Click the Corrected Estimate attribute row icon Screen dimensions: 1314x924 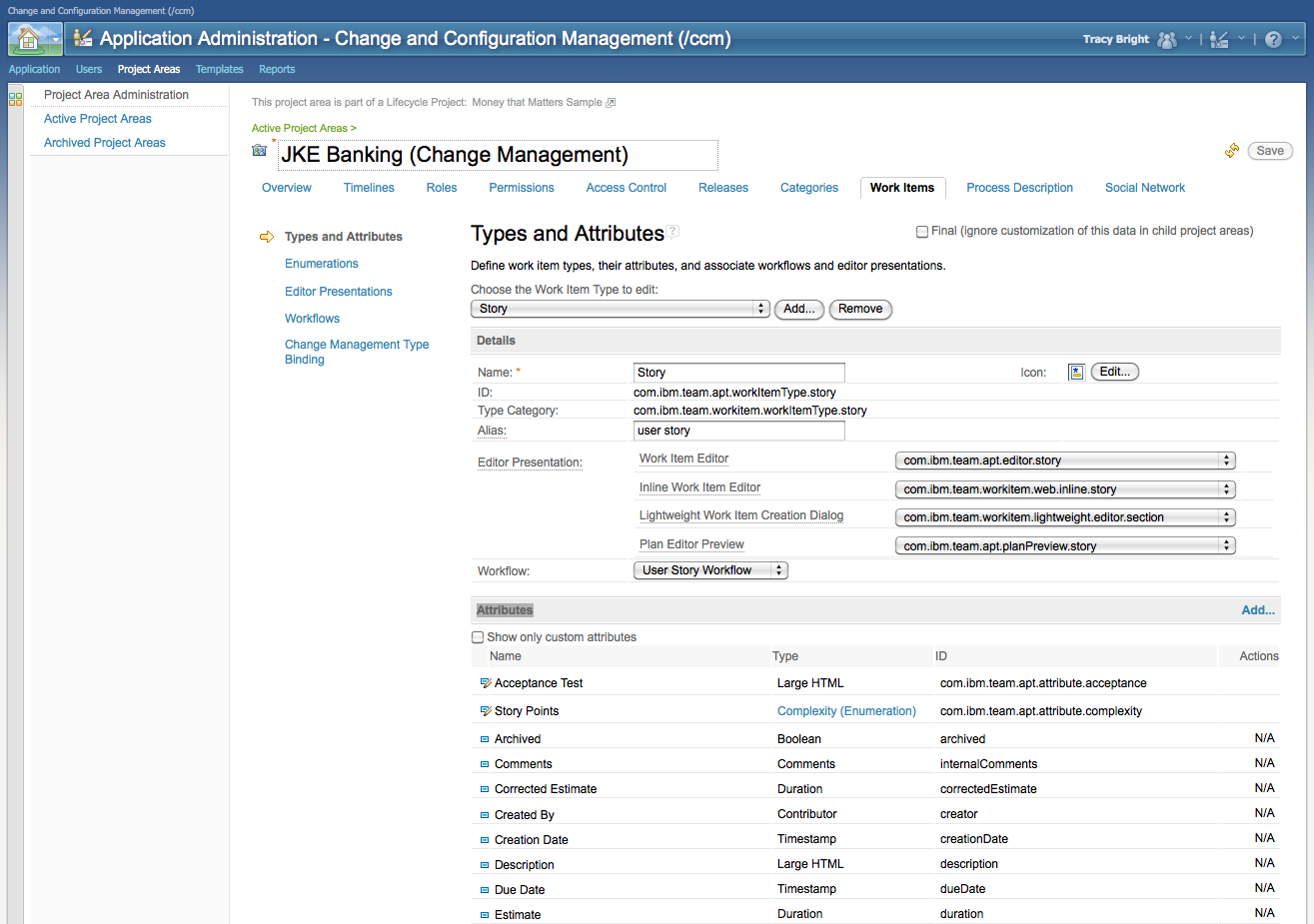click(x=485, y=789)
